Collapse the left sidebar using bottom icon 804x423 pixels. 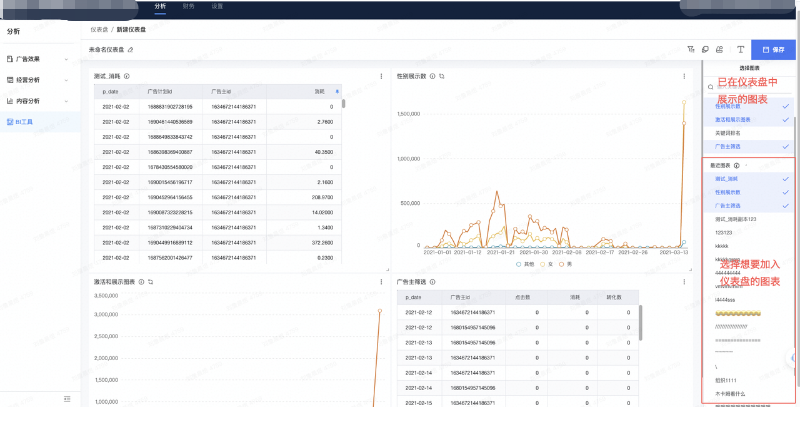[67, 398]
